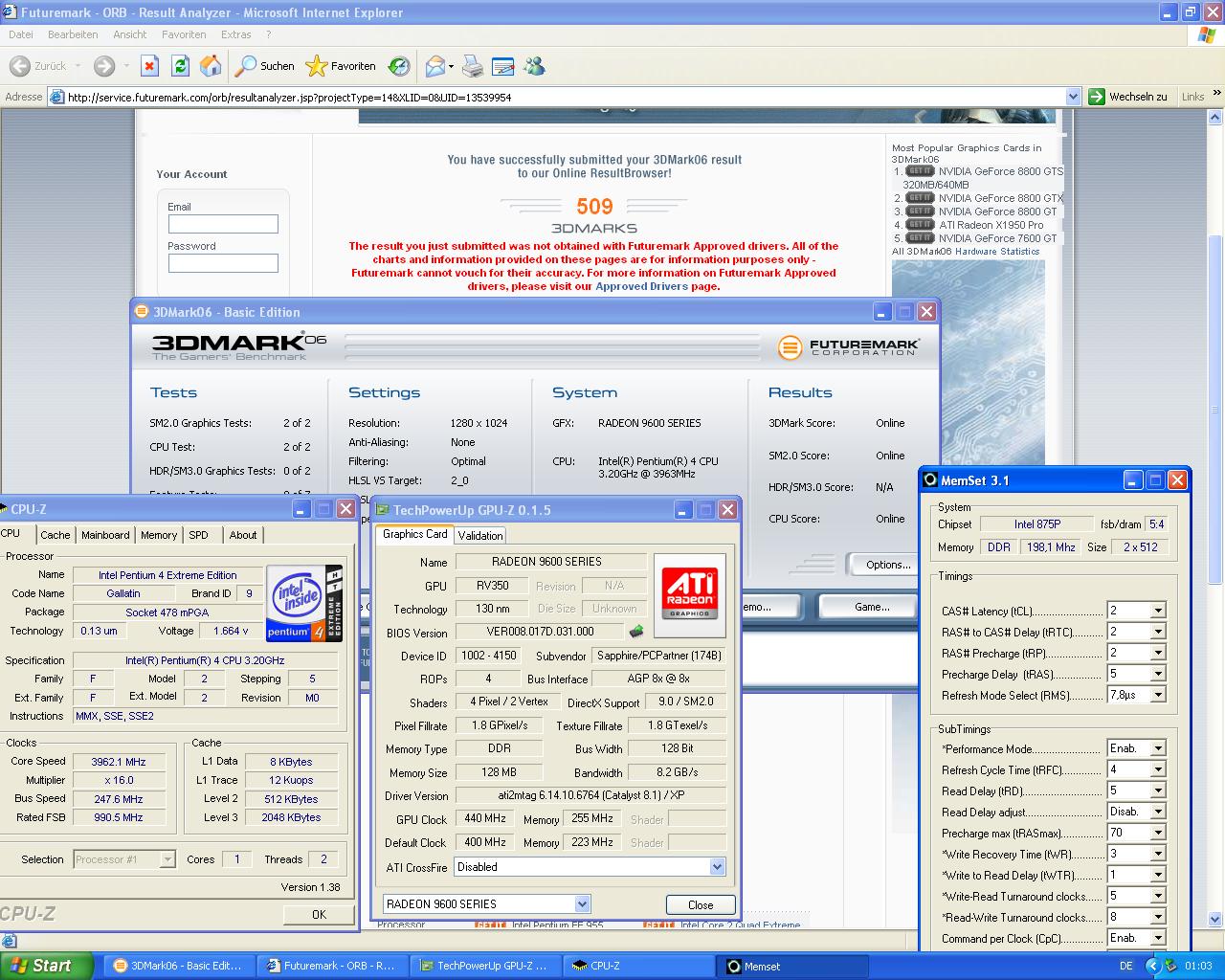Click the Home icon in IE toolbar
The image size is (1225, 980).
[211, 66]
